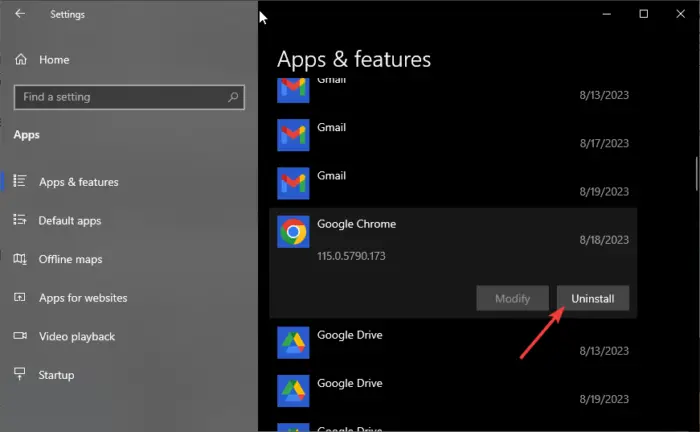Select Apps for websites

click(83, 298)
